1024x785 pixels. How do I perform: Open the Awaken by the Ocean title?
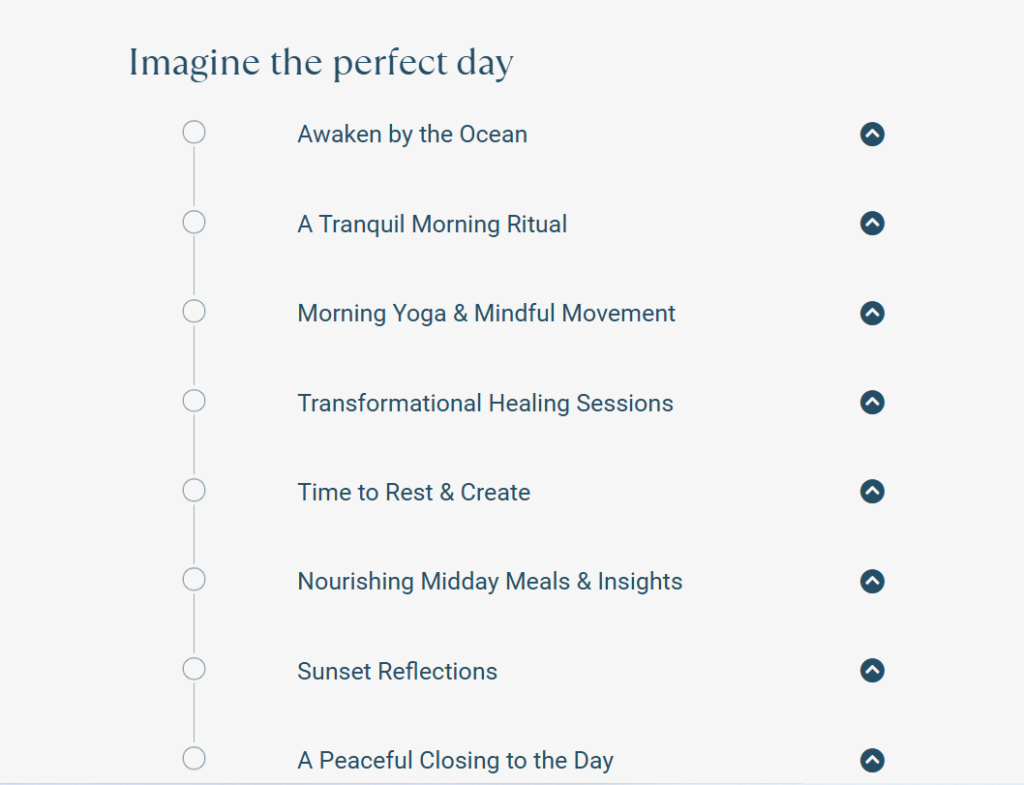[412, 134]
